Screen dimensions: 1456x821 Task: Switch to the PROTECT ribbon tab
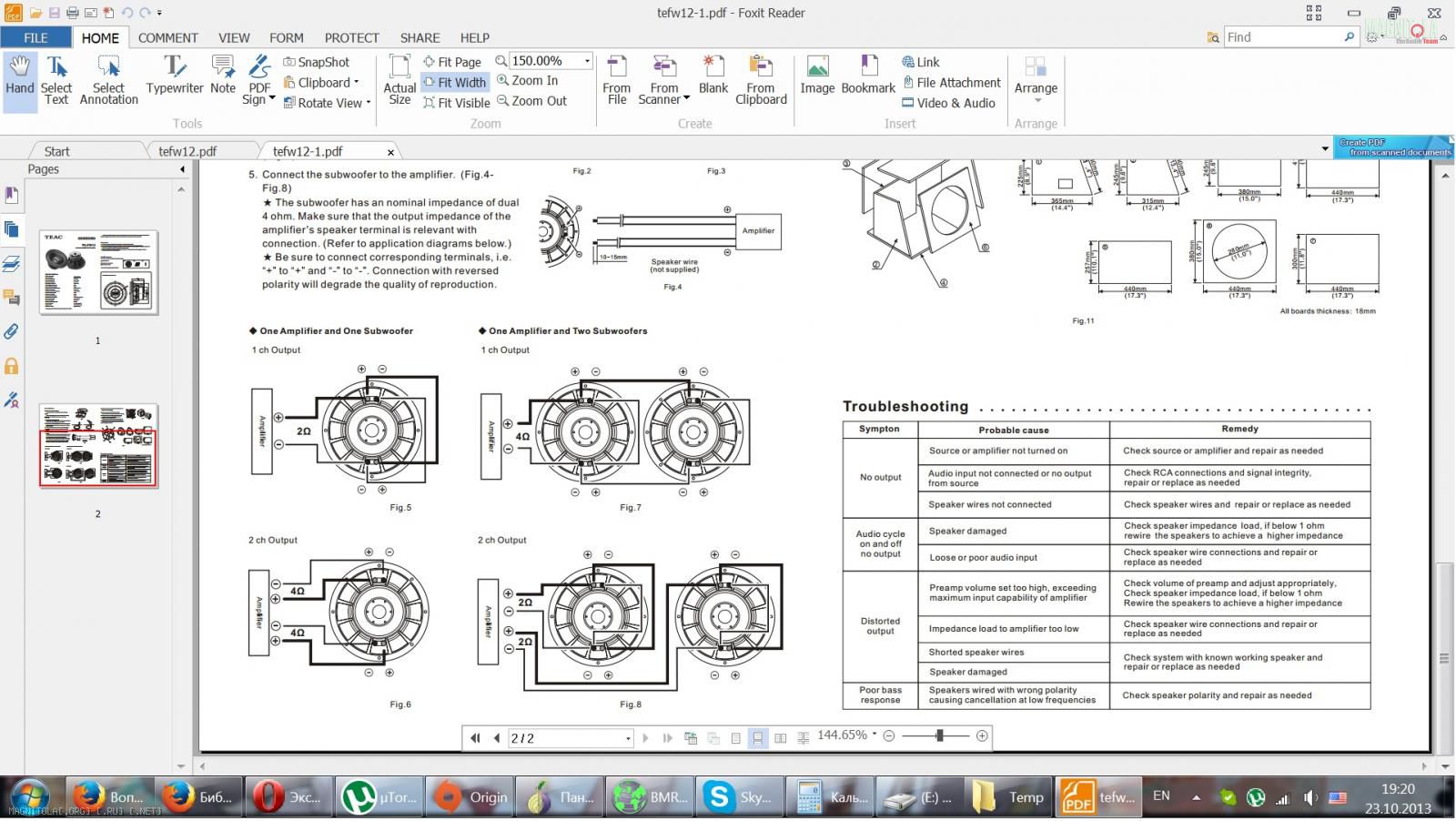[351, 37]
